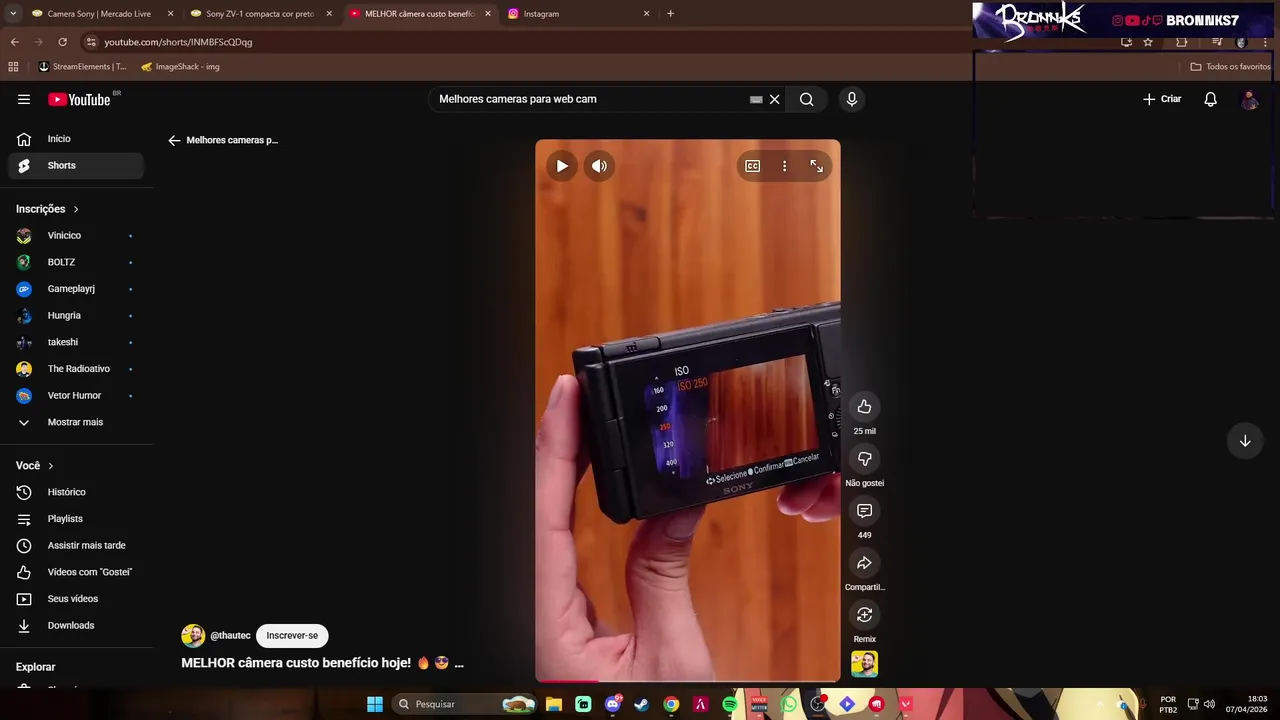Like the Short with 25 mil likes

coord(865,407)
